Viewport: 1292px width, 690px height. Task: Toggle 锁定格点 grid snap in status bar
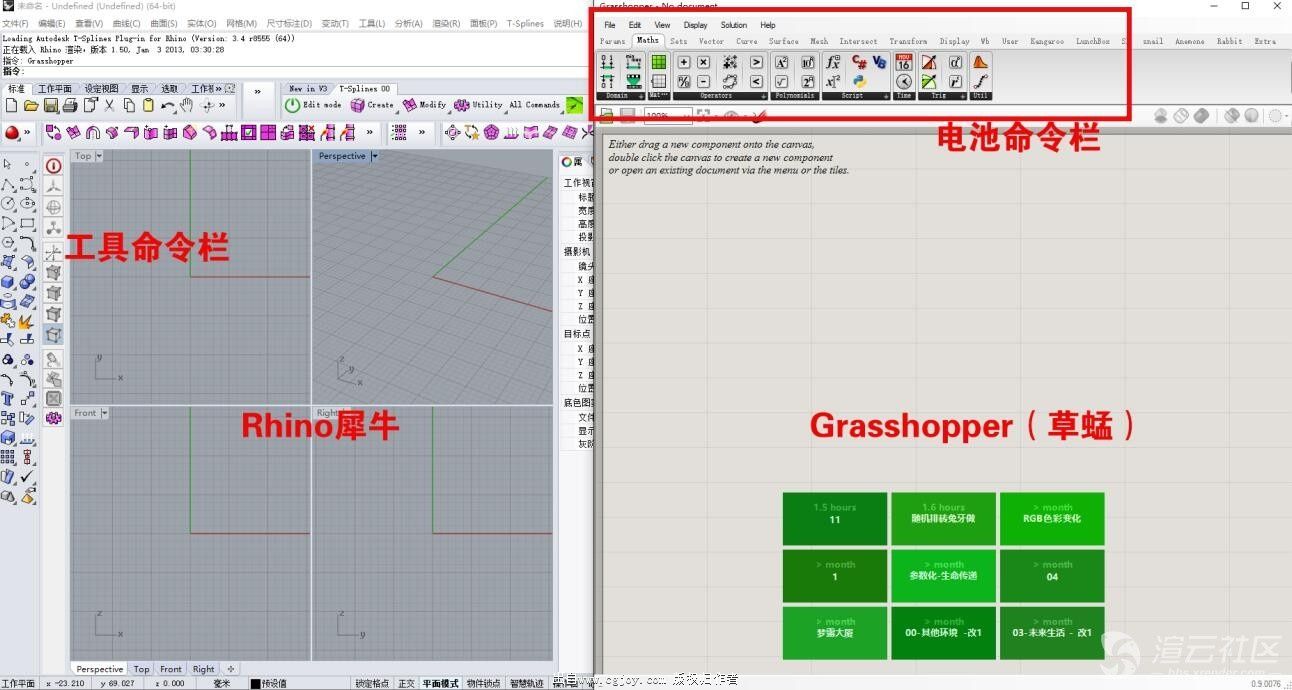pos(371,683)
